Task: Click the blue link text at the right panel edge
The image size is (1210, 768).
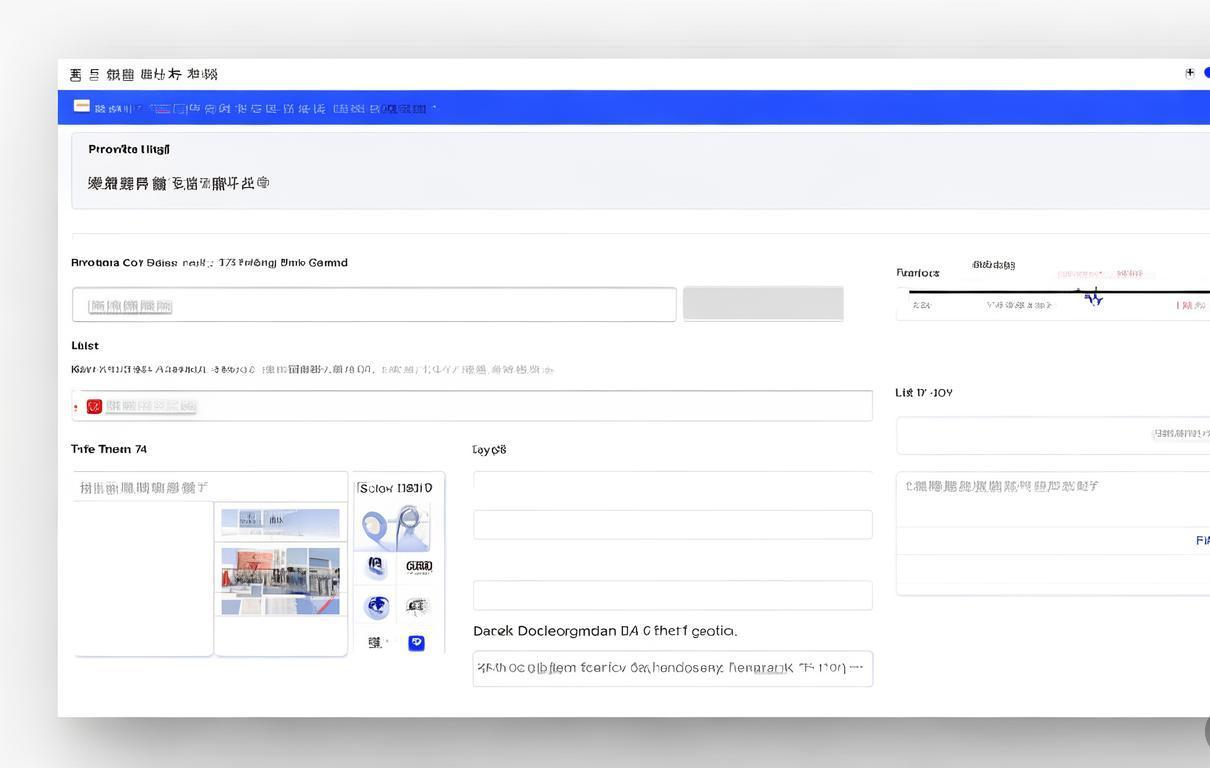Action: pos(1203,541)
